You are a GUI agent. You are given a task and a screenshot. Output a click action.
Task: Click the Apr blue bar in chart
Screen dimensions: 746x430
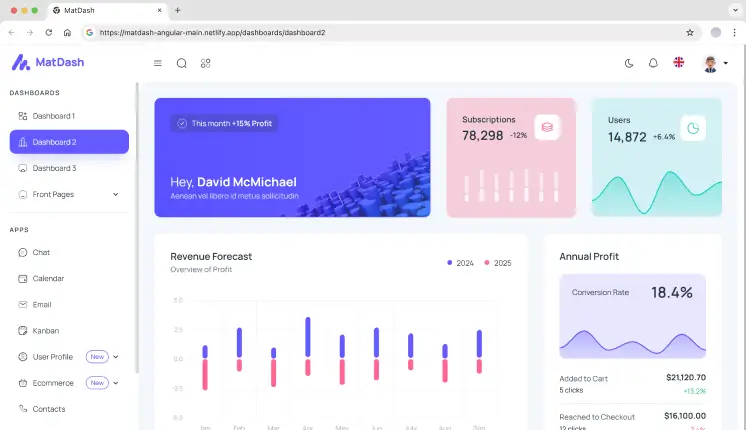click(308, 337)
